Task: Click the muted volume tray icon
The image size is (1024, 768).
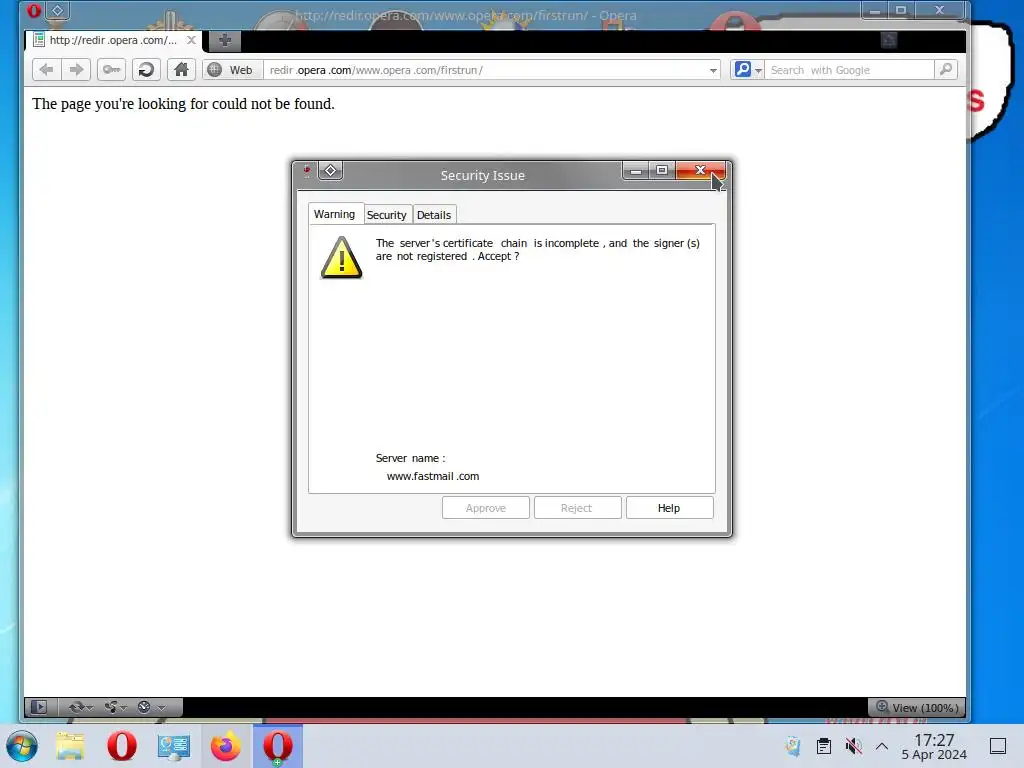Action: pos(853,746)
